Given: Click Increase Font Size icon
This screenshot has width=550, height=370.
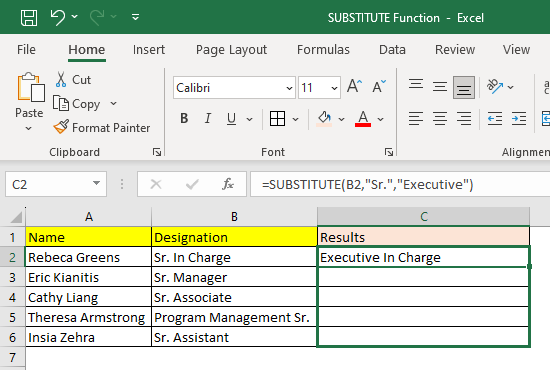Looking at the screenshot, I should coord(354,86).
